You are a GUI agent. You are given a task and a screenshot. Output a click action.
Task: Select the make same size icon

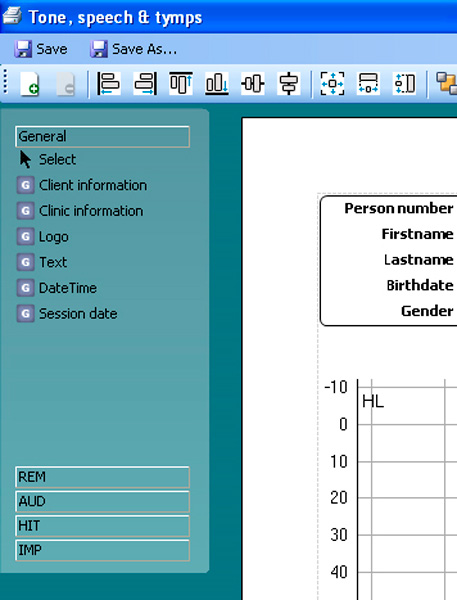[x=332, y=83]
